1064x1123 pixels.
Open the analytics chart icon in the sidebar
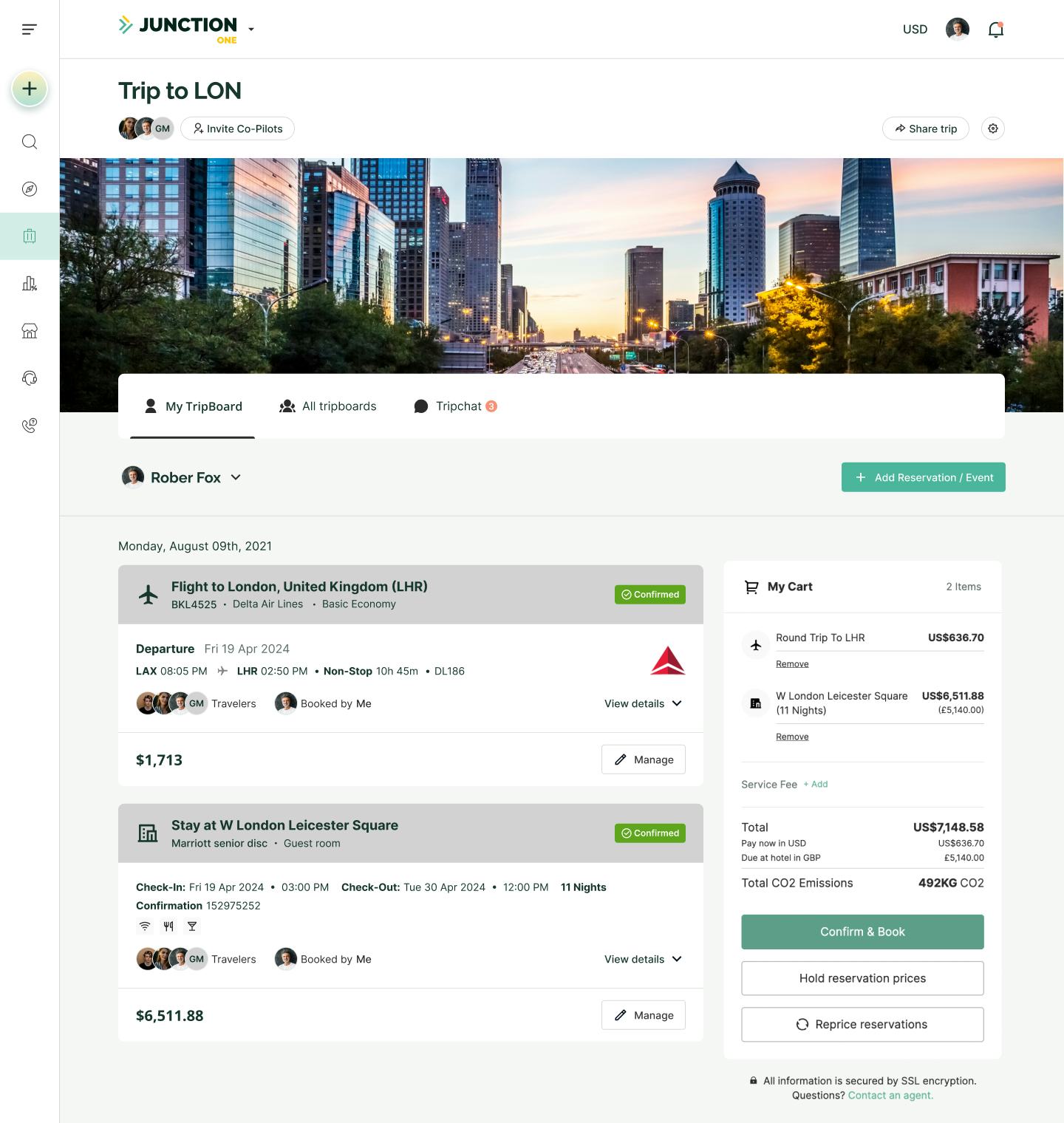pos(29,283)
